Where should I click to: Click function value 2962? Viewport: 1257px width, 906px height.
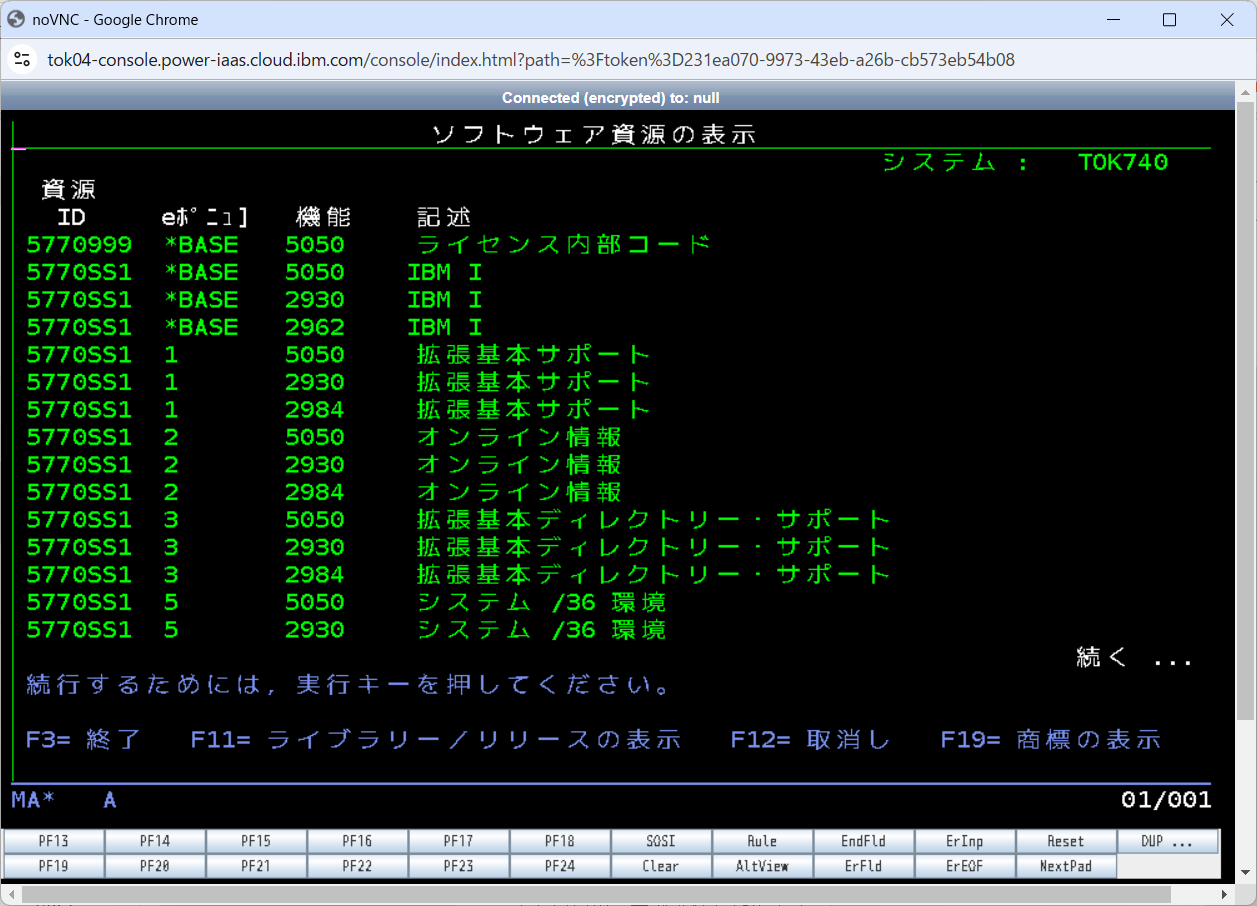314,327
